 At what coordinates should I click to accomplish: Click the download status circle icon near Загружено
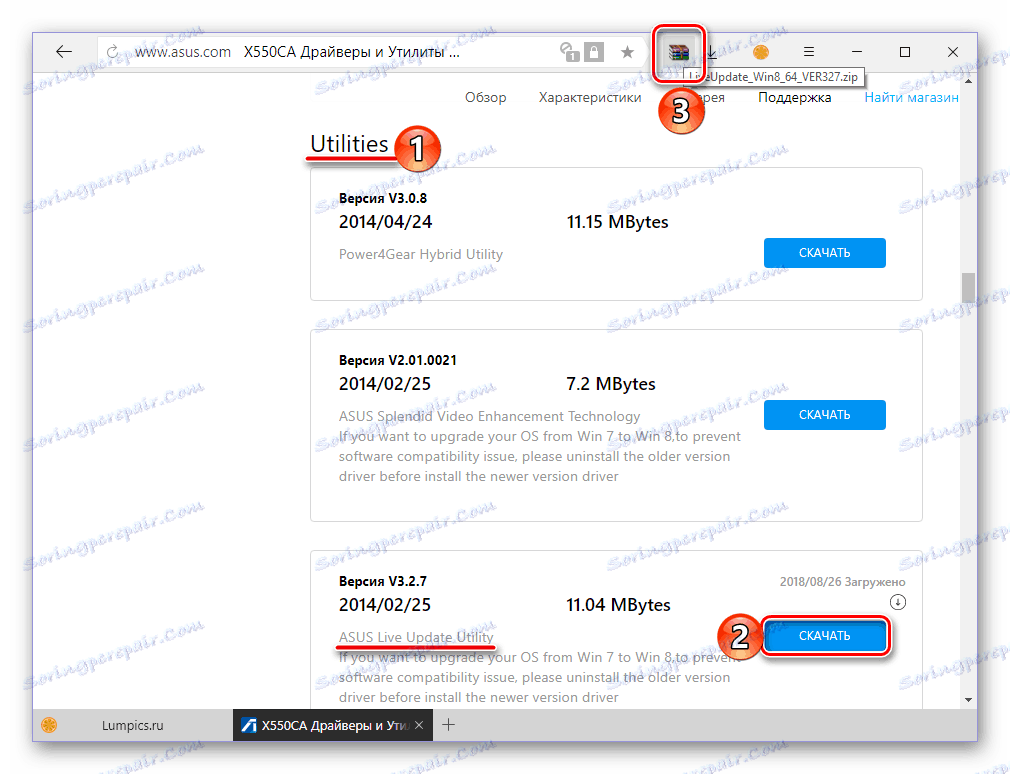tap(897, 602)
